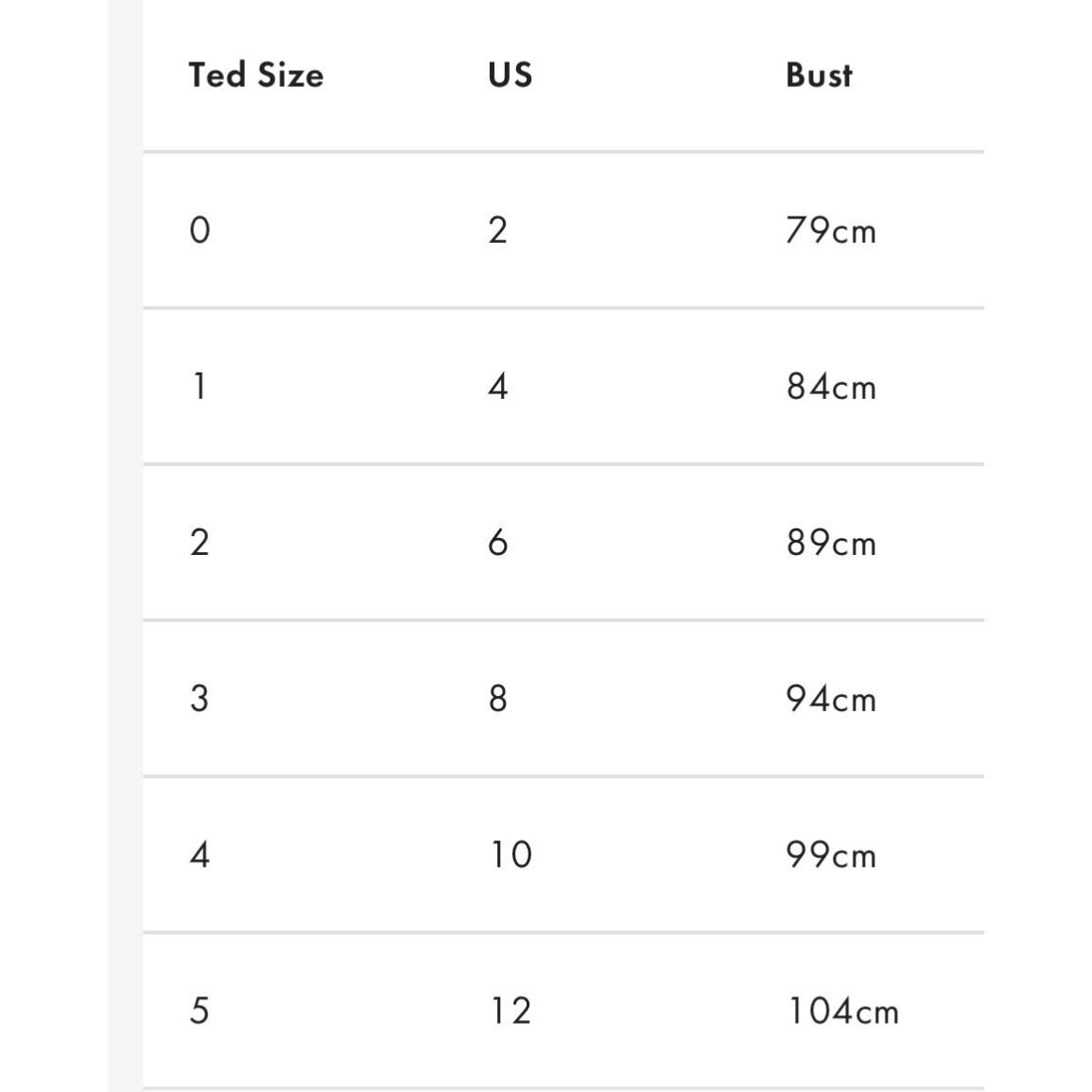
Task: Select US size 12 cell
Action: pyautogui.click(x=511, y=1011)
